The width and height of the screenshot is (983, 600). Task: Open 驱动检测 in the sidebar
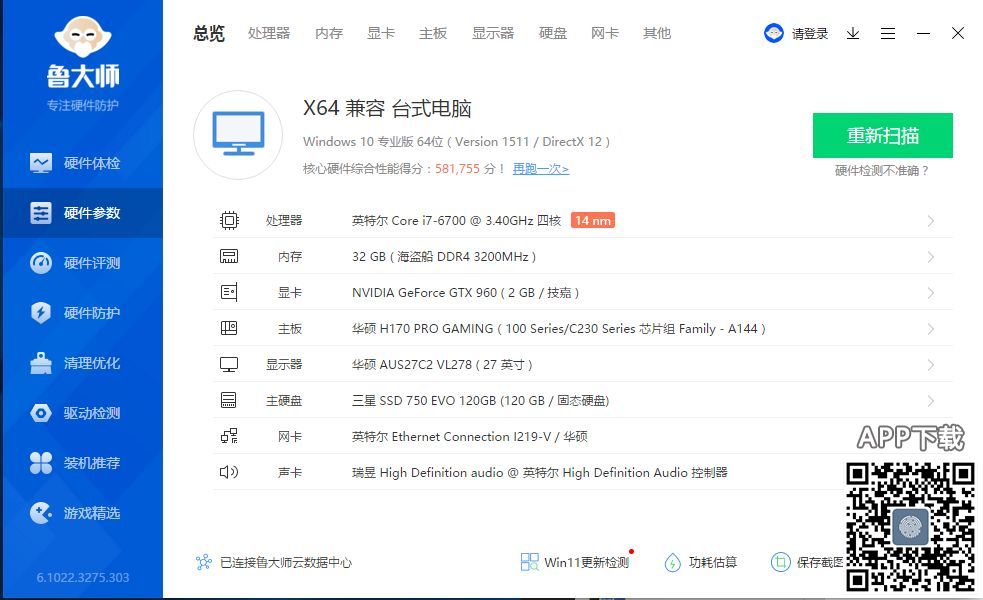click(80, 413)
